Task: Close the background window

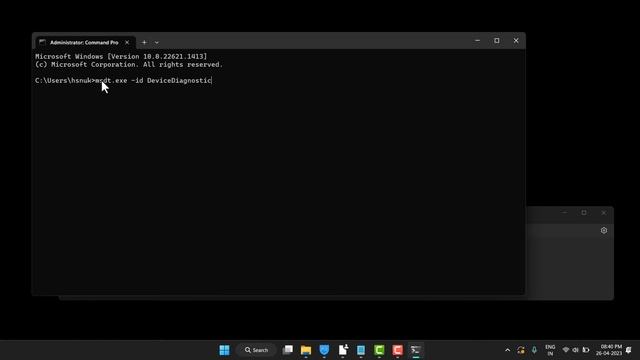Action: (604, 213)
